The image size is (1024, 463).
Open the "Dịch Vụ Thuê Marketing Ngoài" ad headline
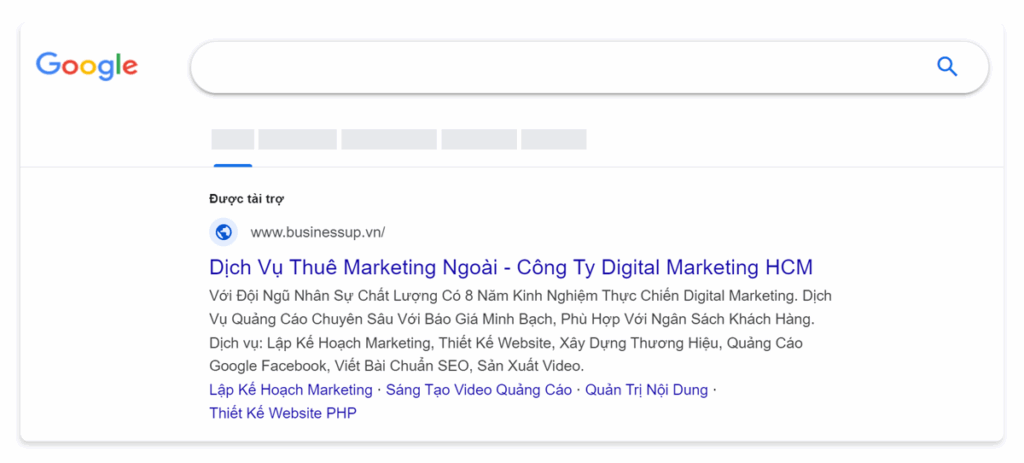(x=510, y=267)
